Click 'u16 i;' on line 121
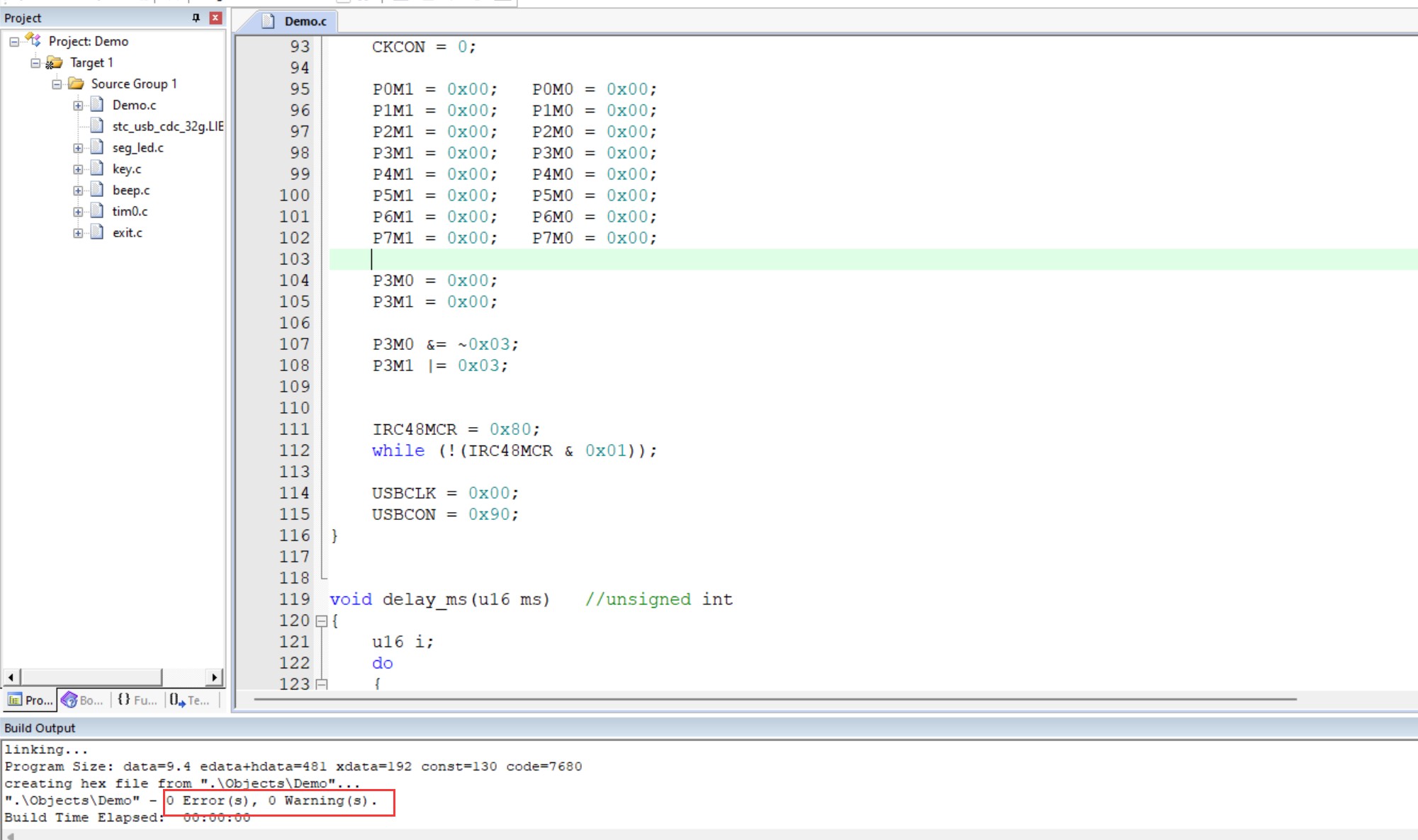This screenshot has width=1418, height=840. 403,642
